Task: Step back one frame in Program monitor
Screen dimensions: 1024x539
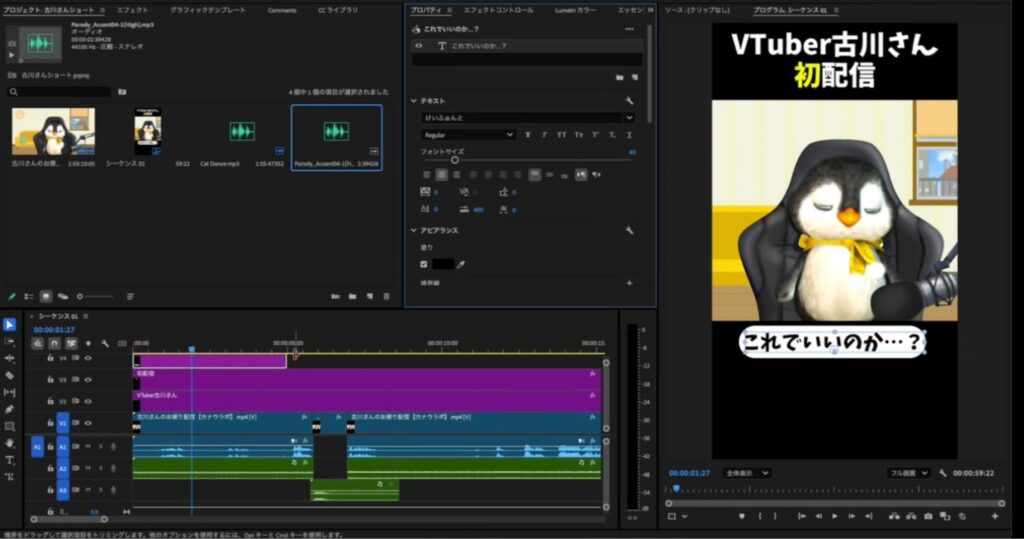Action: [x=818, y=516]
